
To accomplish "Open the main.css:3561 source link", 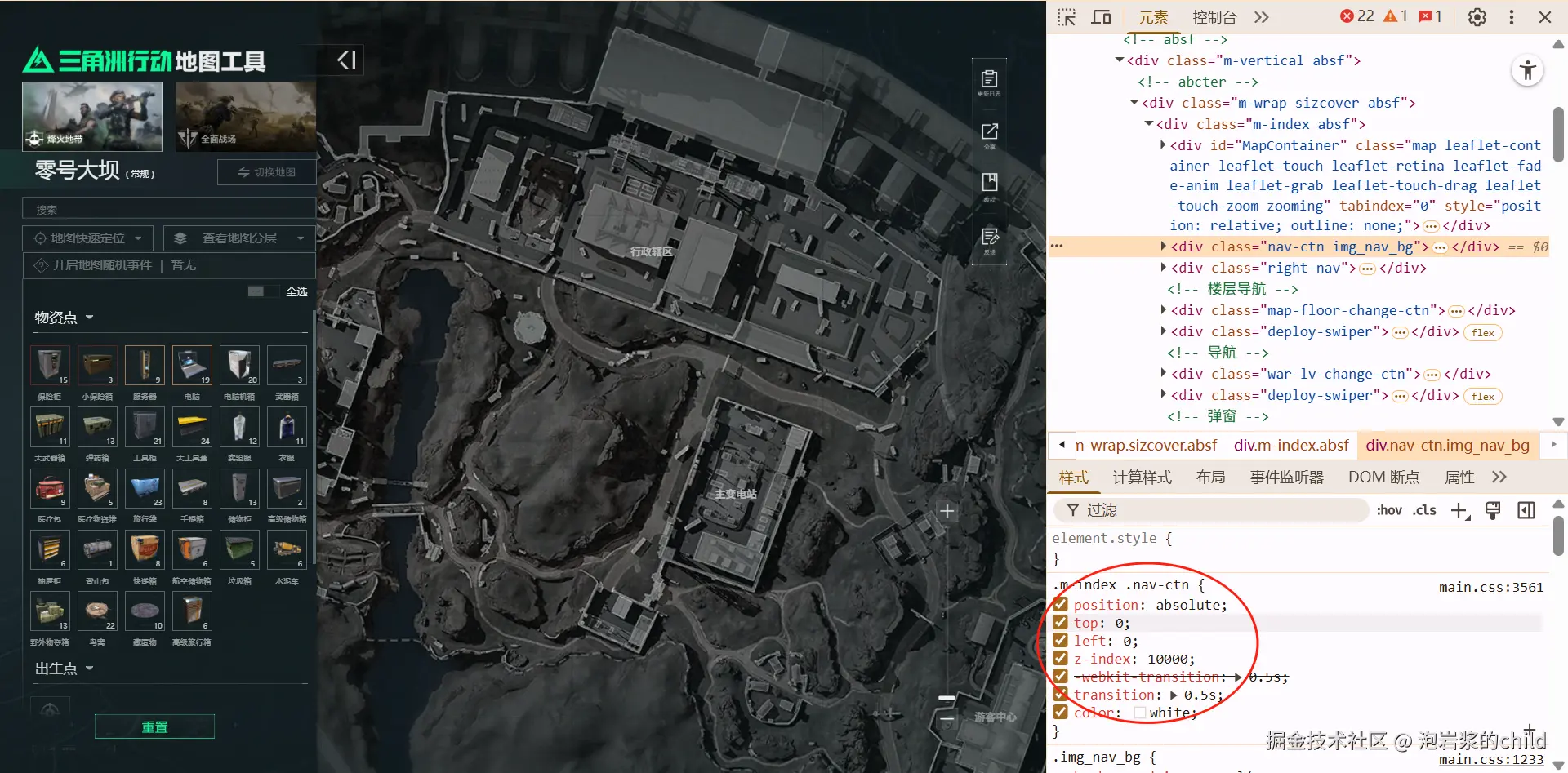I will click(1491, 587).
